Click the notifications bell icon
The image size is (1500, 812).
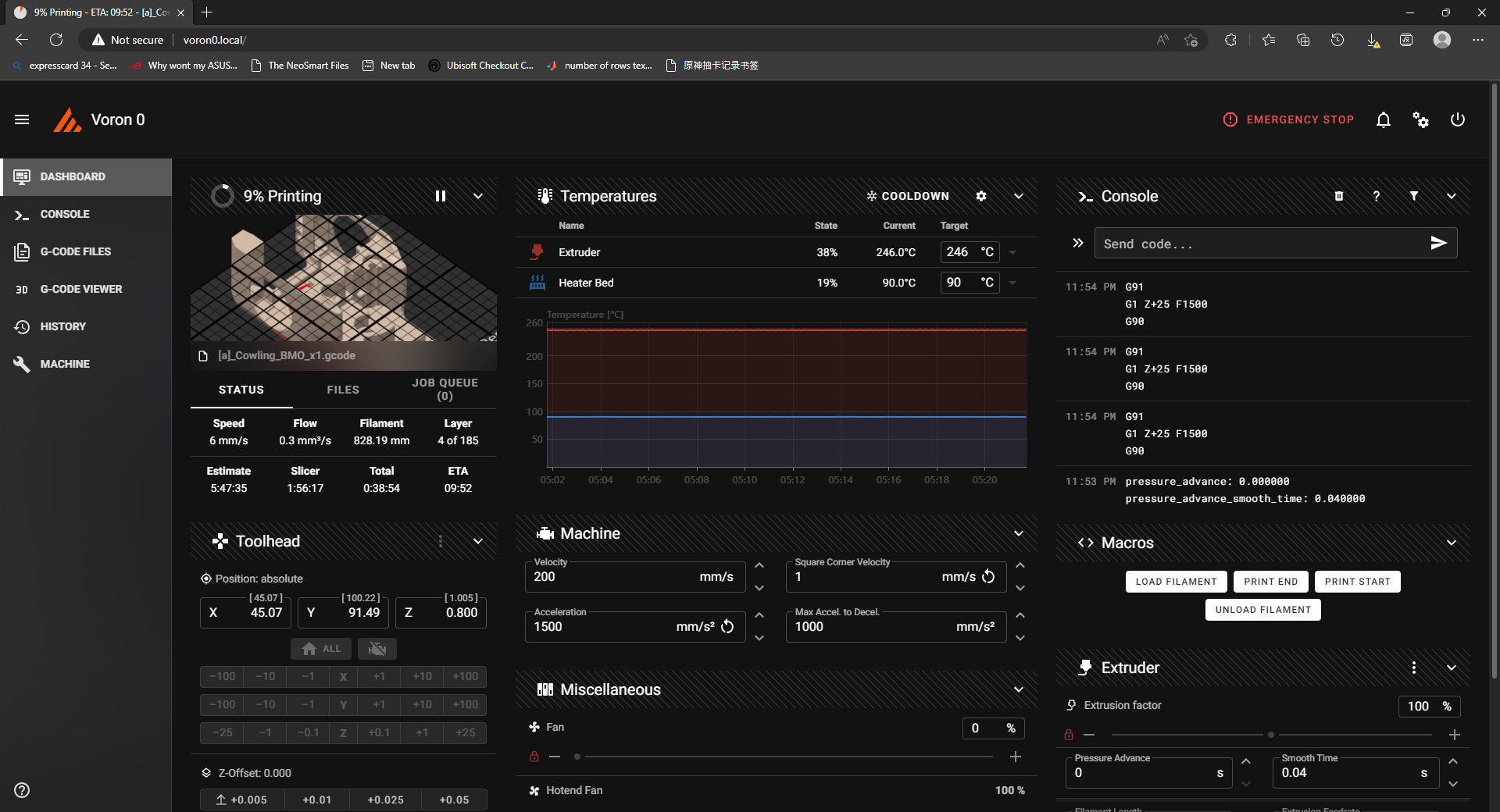pos(1383,119)
